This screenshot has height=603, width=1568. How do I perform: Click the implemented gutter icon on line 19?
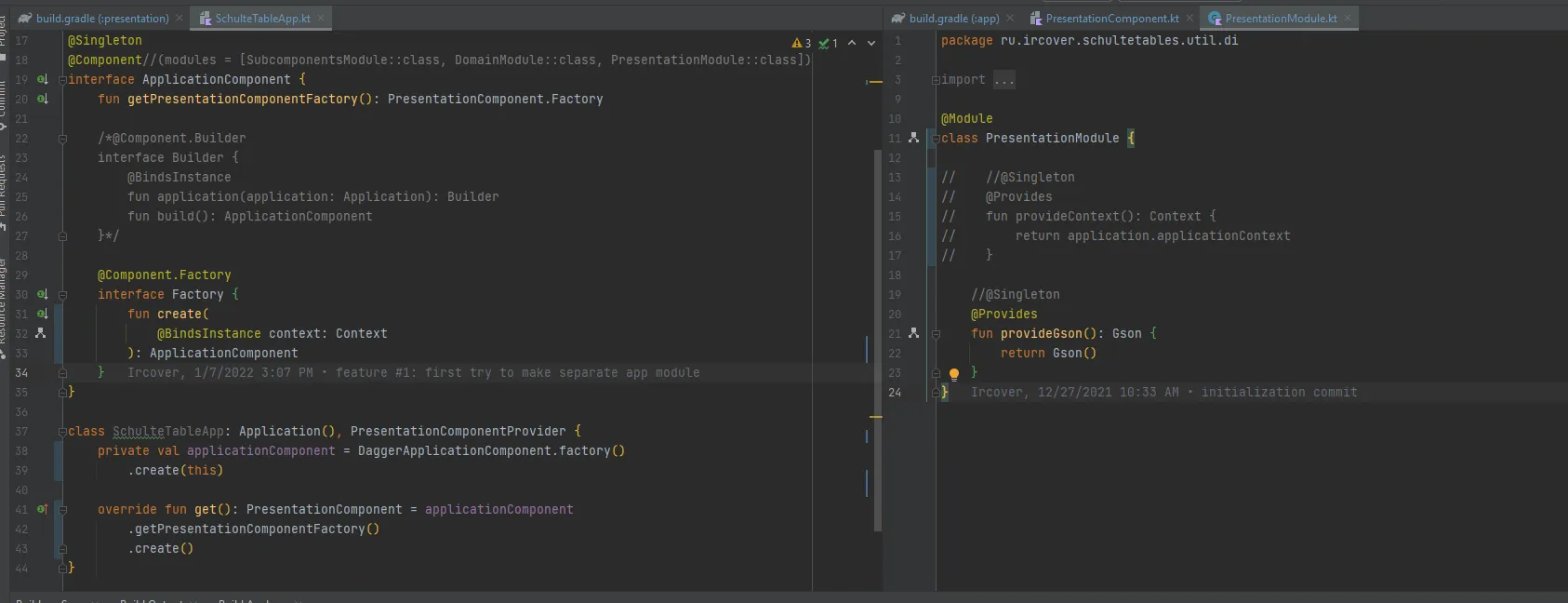42,80
